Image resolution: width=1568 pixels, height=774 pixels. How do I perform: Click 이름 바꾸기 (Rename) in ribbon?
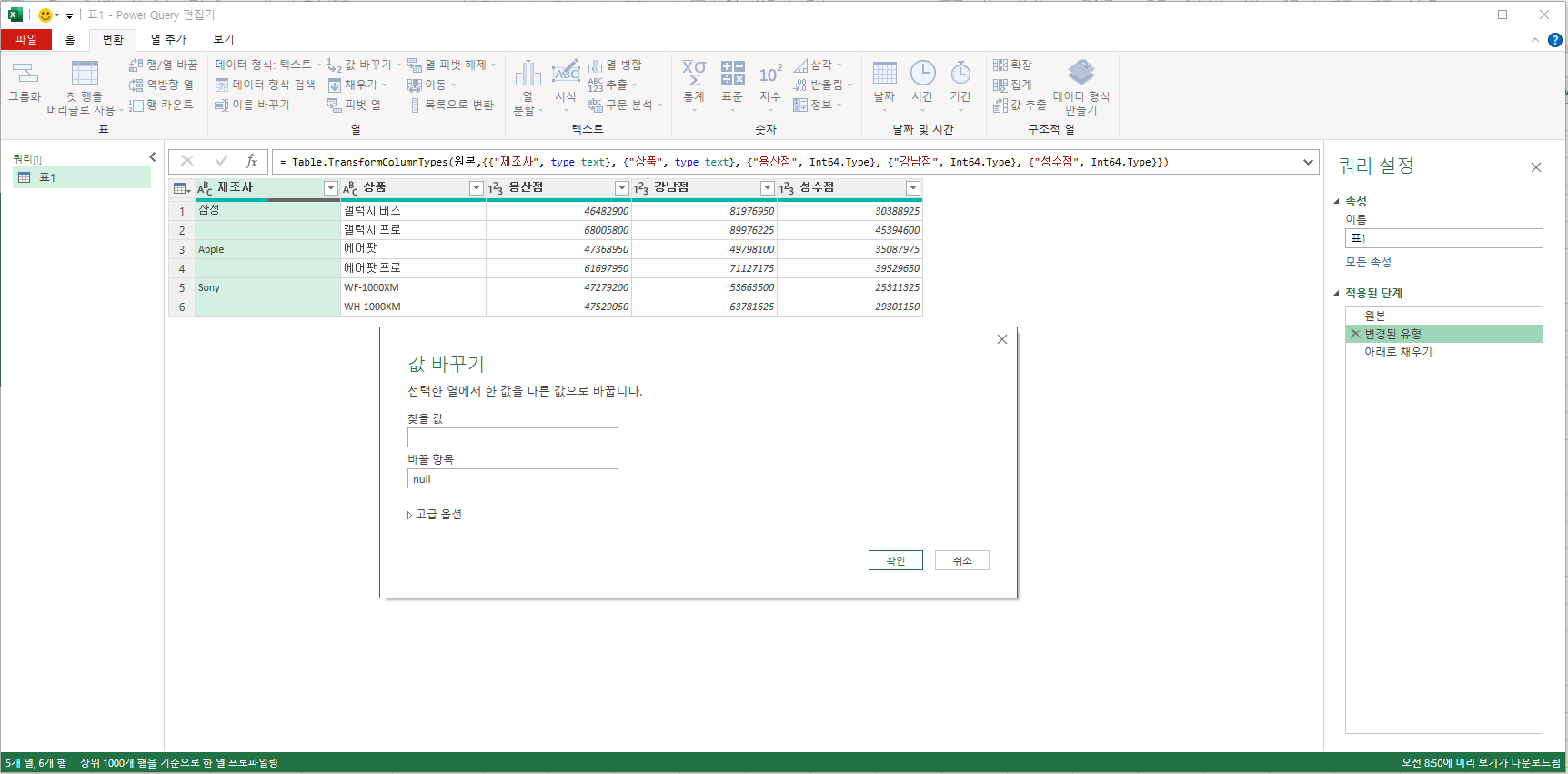252,105
